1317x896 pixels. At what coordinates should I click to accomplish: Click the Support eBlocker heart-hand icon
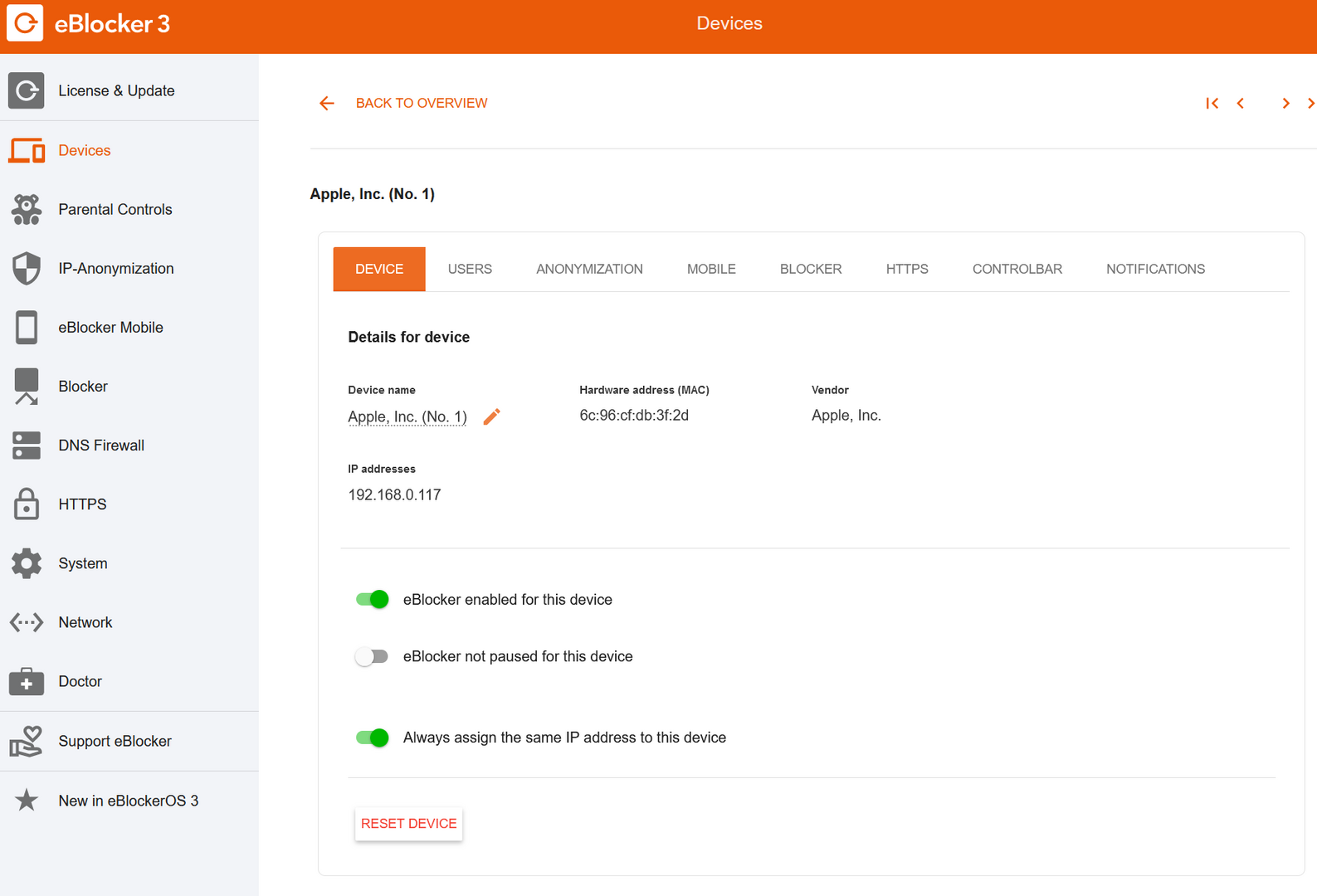(27, 741)
